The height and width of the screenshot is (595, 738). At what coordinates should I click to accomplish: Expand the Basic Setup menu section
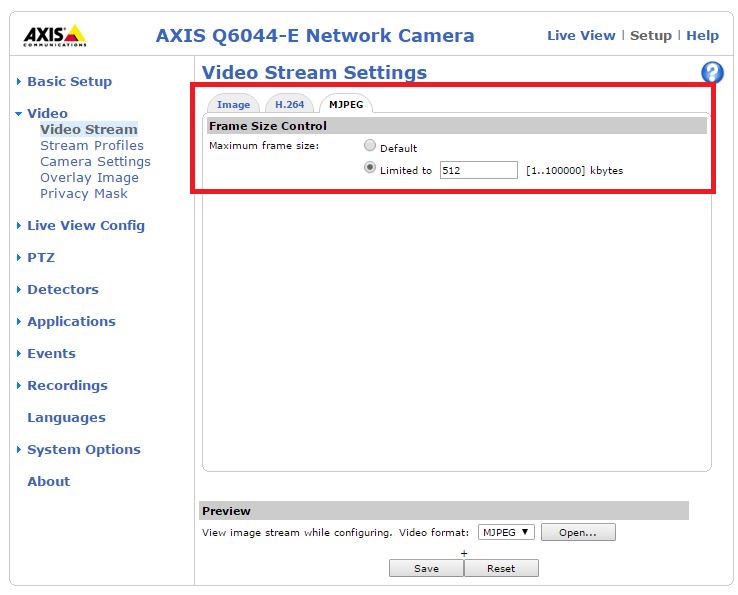coord(68,82)
